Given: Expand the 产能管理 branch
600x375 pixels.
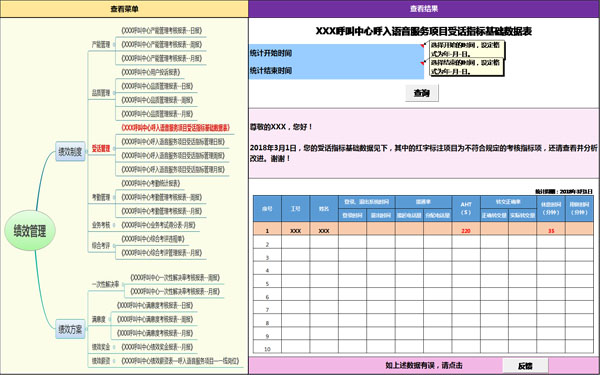Looking at the screenshot, I should [x=101, y=44].
